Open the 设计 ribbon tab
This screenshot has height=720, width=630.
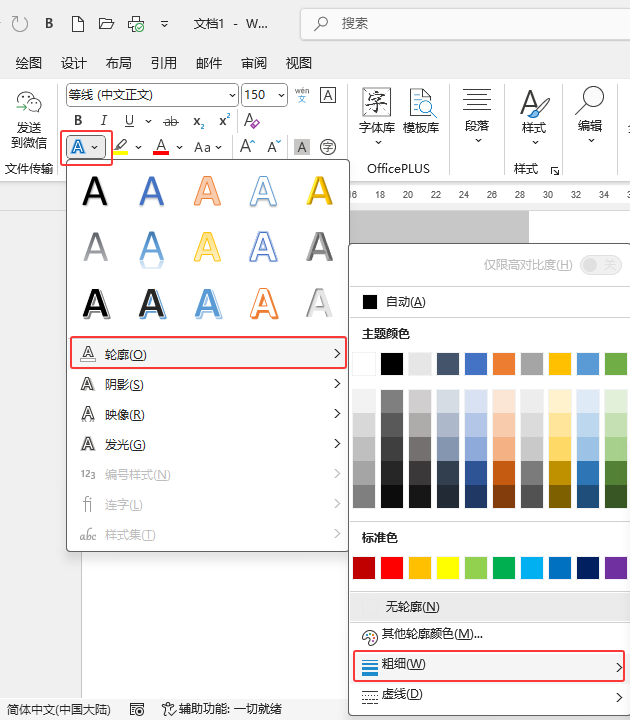click(x=73, y=63)
